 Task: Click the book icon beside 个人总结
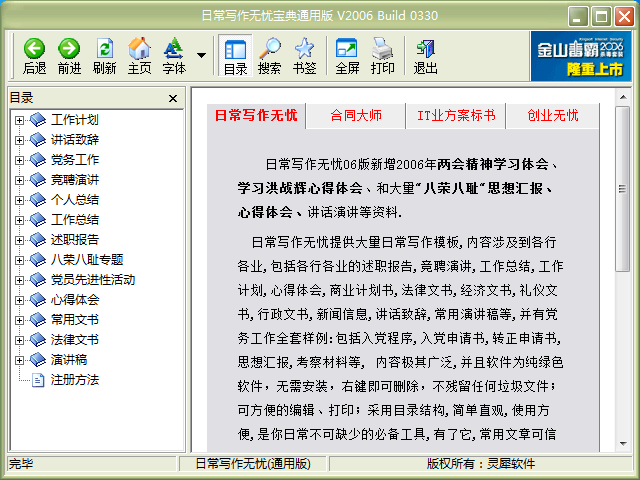38,200
